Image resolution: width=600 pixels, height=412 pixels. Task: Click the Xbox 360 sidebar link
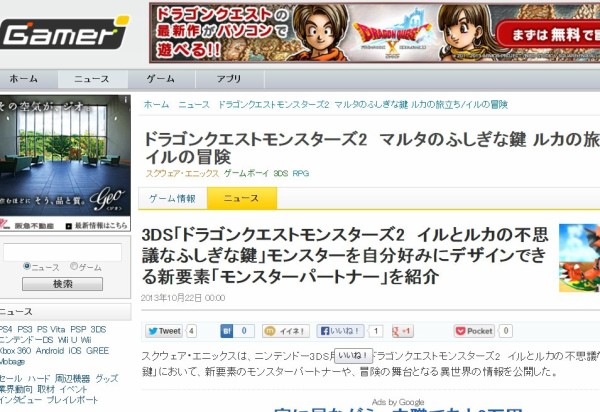(15, 350)
